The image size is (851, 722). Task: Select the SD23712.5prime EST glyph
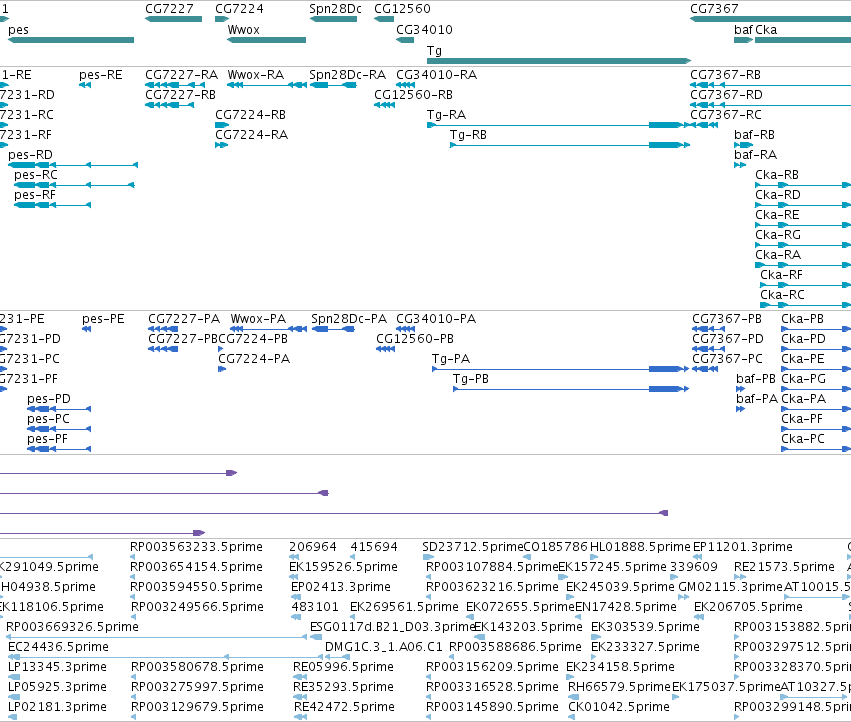click(428, 557)
